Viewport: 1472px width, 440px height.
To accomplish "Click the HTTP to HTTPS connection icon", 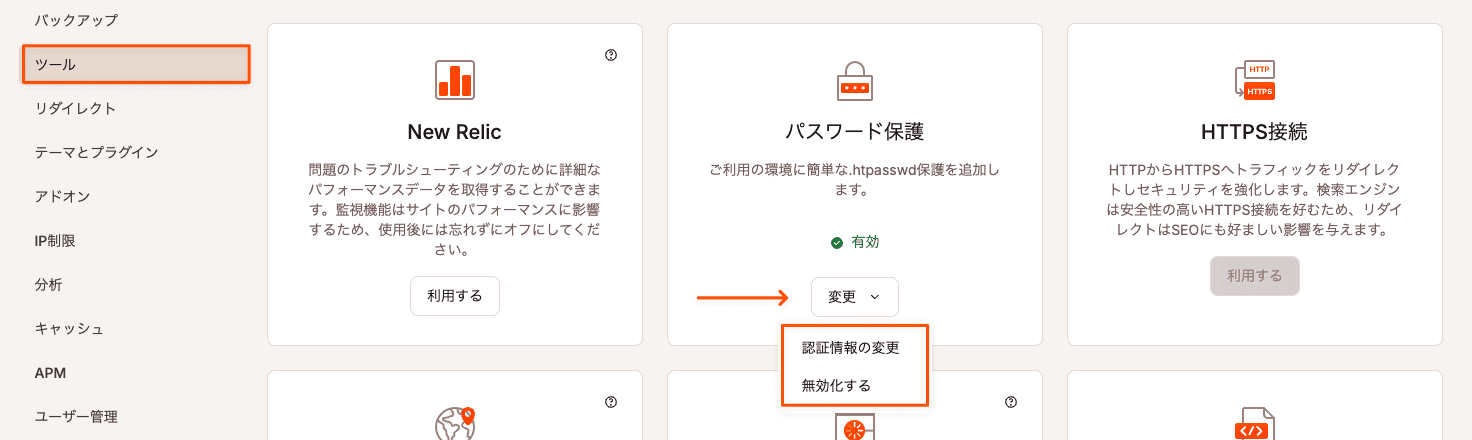I will [x=1254, y=80].
